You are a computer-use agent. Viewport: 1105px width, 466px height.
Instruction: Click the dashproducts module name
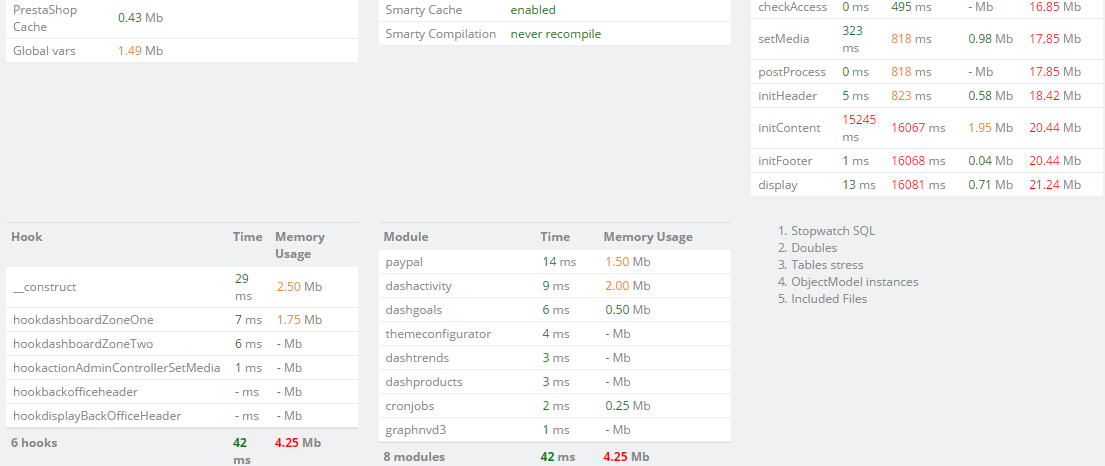tap(424, 381)
